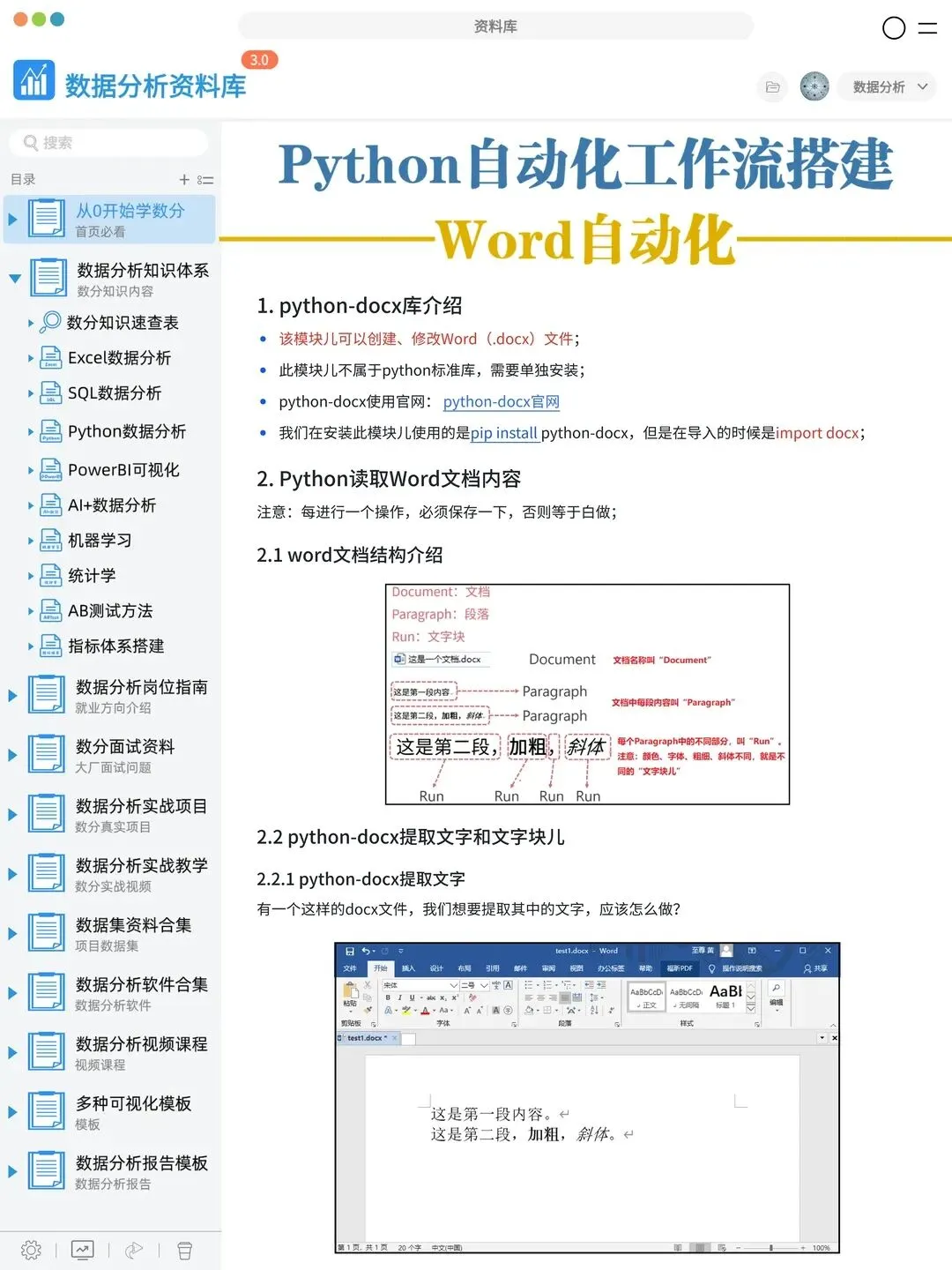952x1270 pixels.
Task: Click the 资料库 title bar field
Action: click(495, 26)
